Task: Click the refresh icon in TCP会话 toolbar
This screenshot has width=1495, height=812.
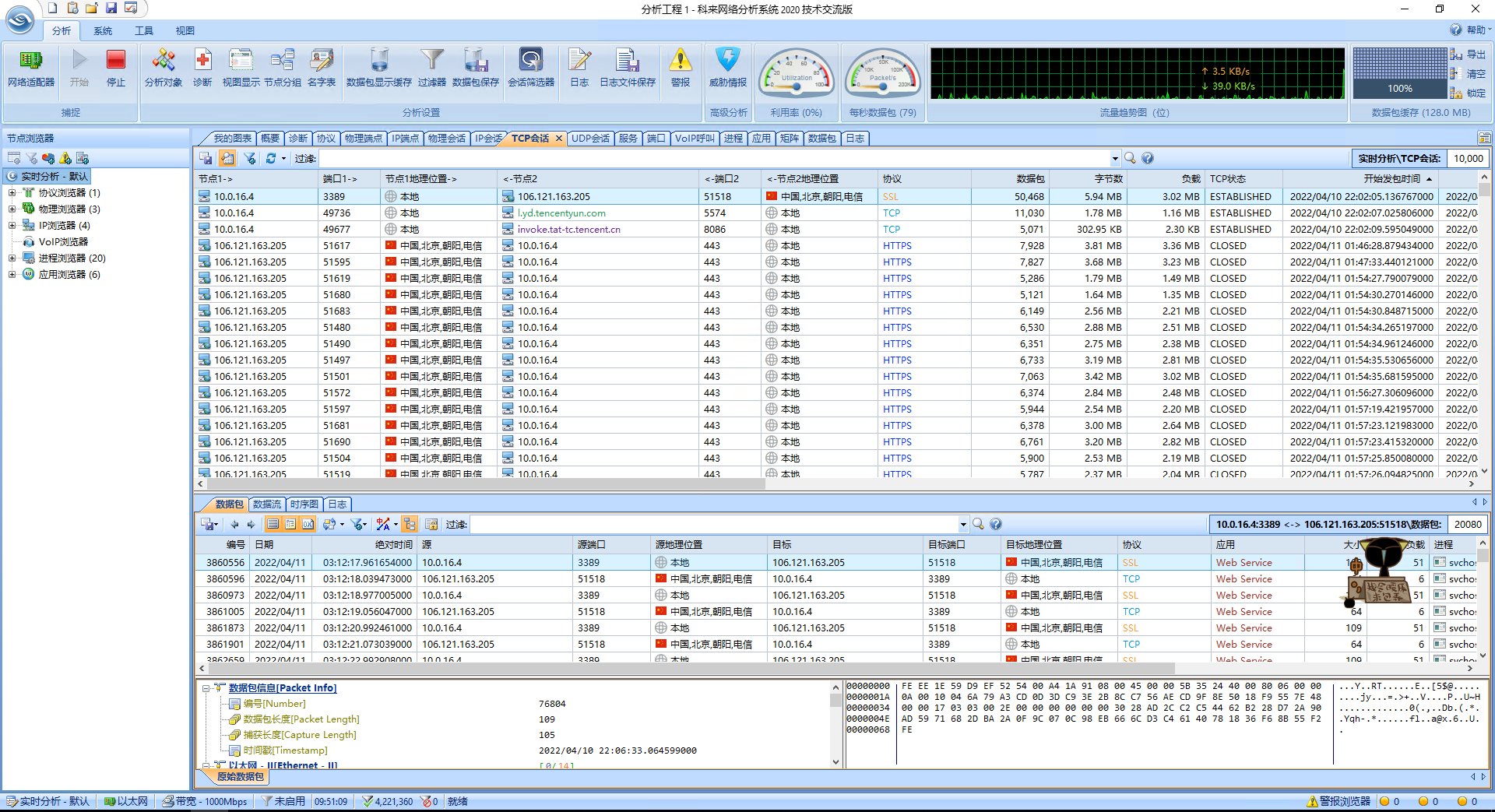Action: point(270,158)
